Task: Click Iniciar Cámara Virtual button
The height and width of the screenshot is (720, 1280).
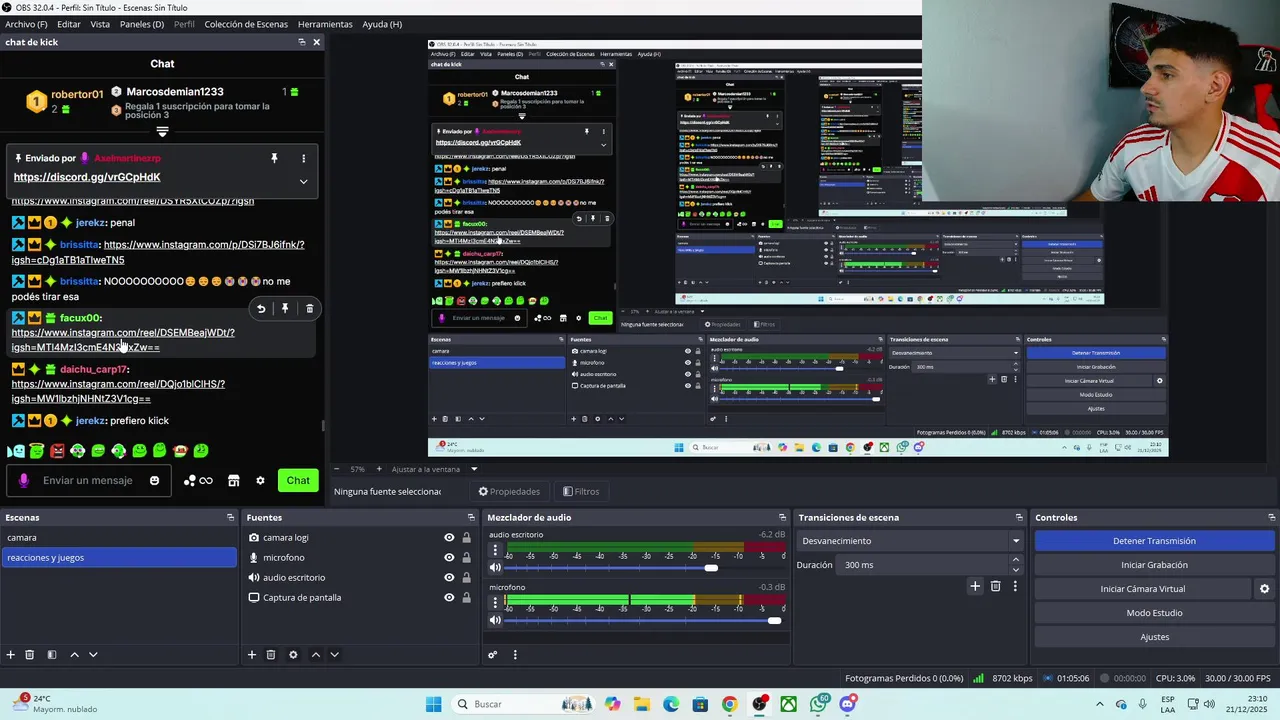Action: tap(1142, 589)
